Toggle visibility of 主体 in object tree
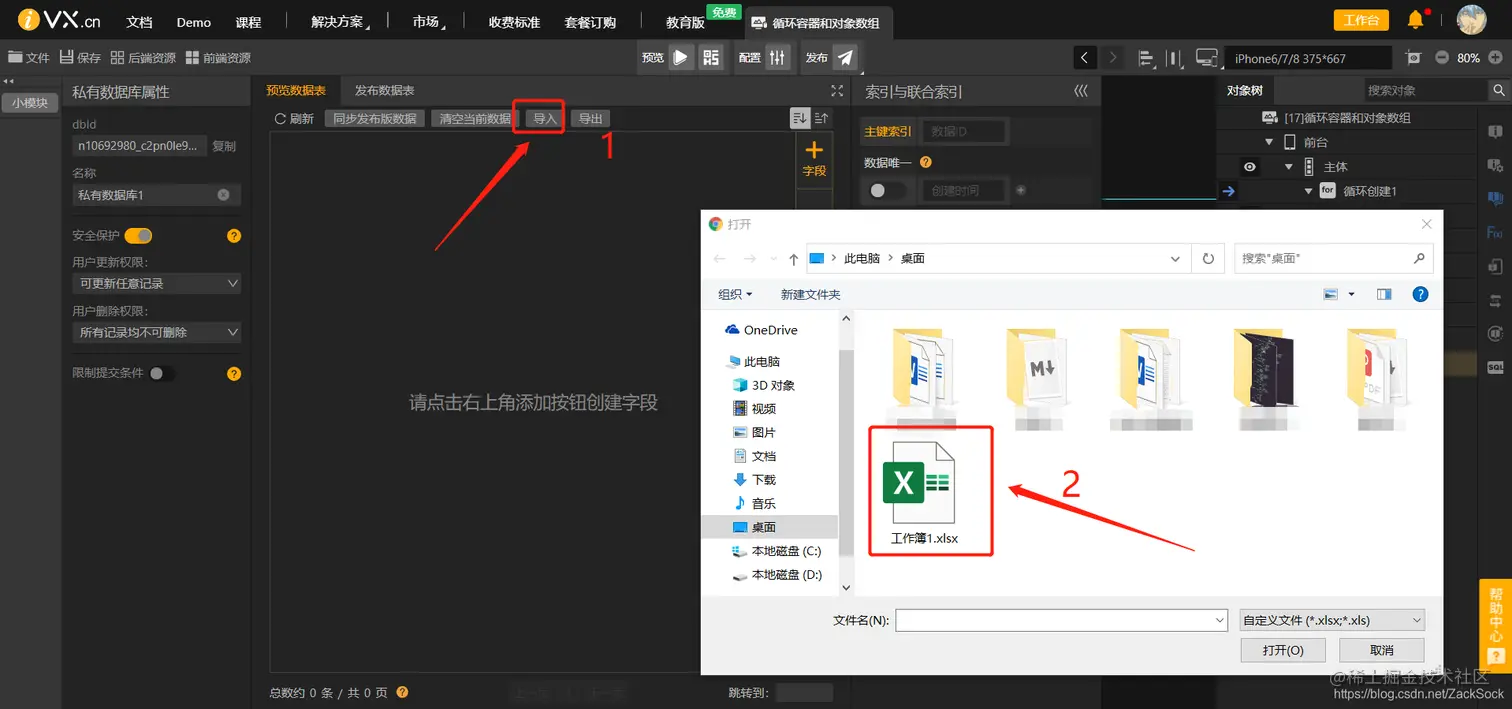The image size is (1512, 709). (1249, 166)
